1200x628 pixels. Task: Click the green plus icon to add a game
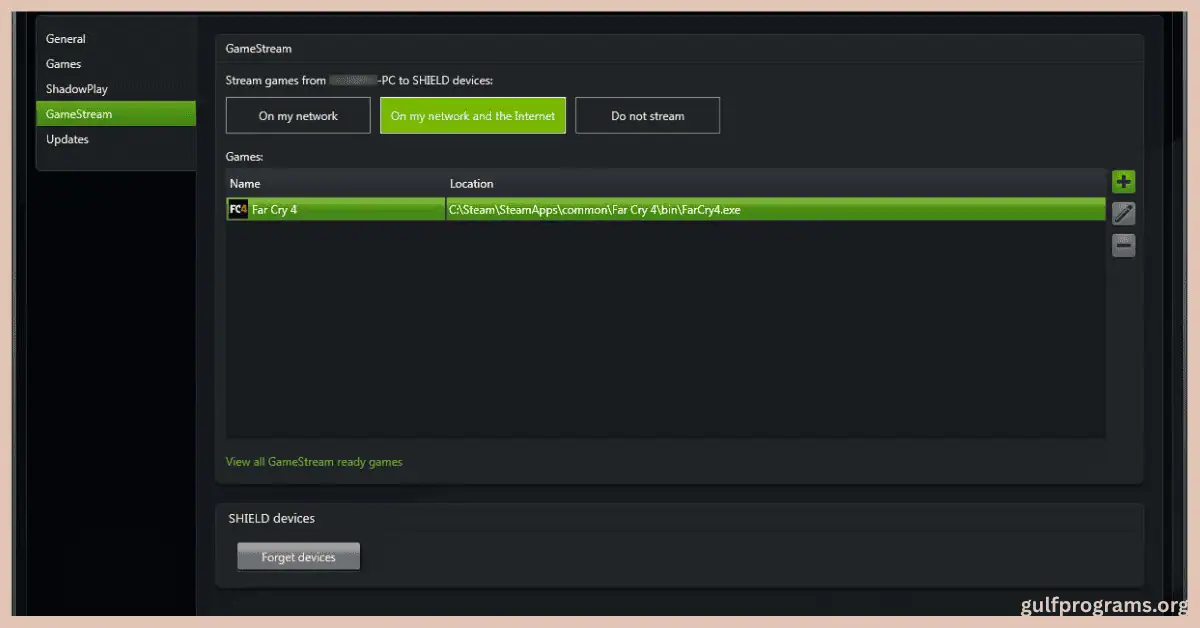pos(1123,182)
